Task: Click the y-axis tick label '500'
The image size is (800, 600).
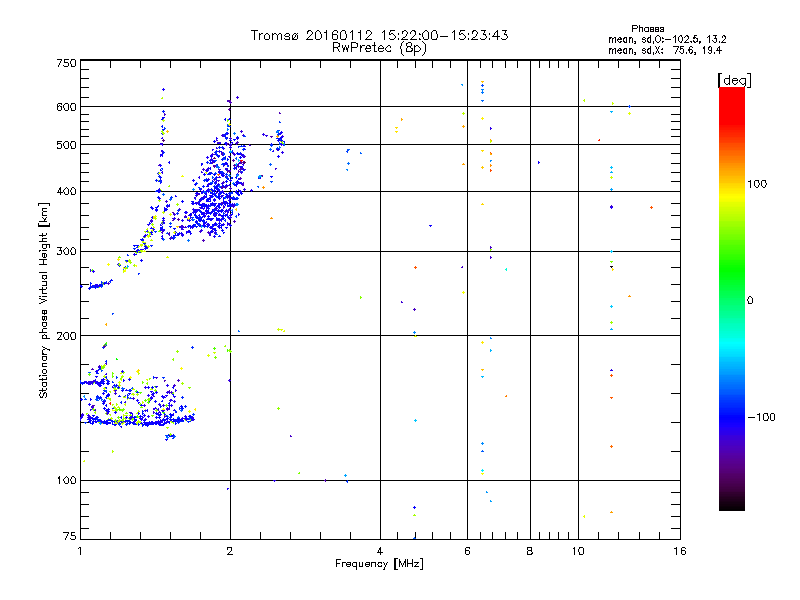Action: [66, 145]
